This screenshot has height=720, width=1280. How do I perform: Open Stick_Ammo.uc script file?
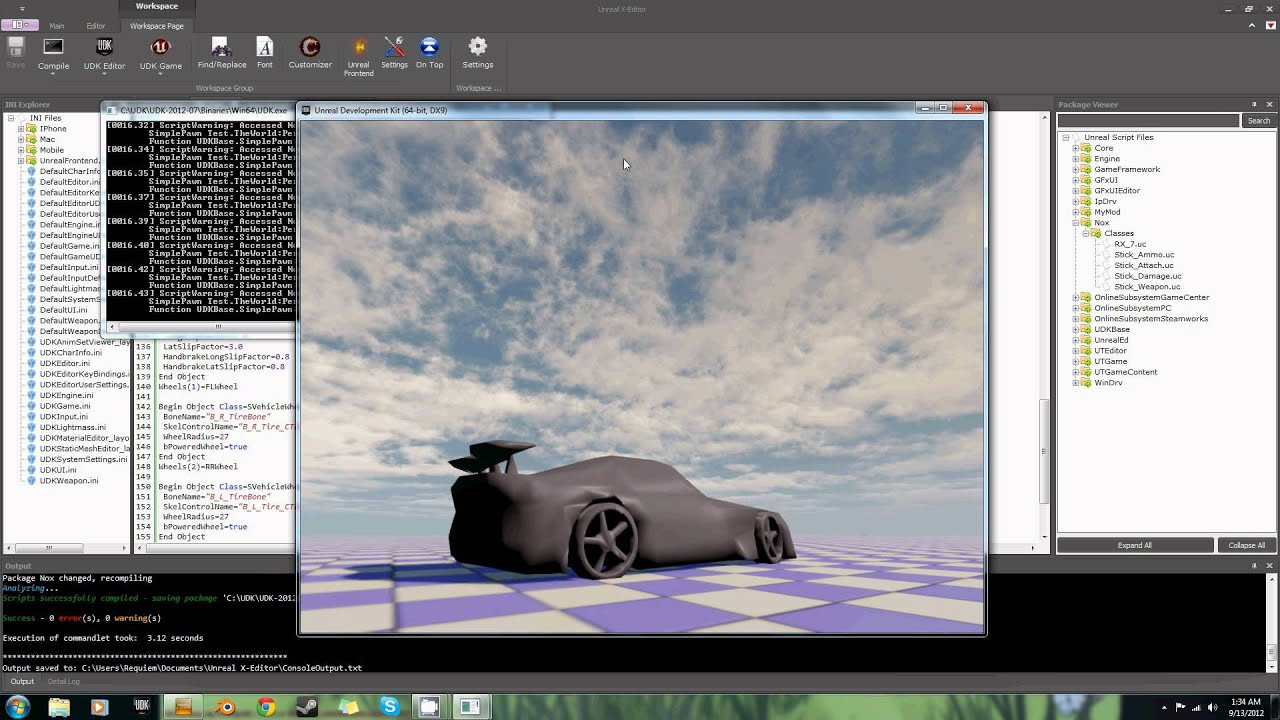pos(1144,255)
